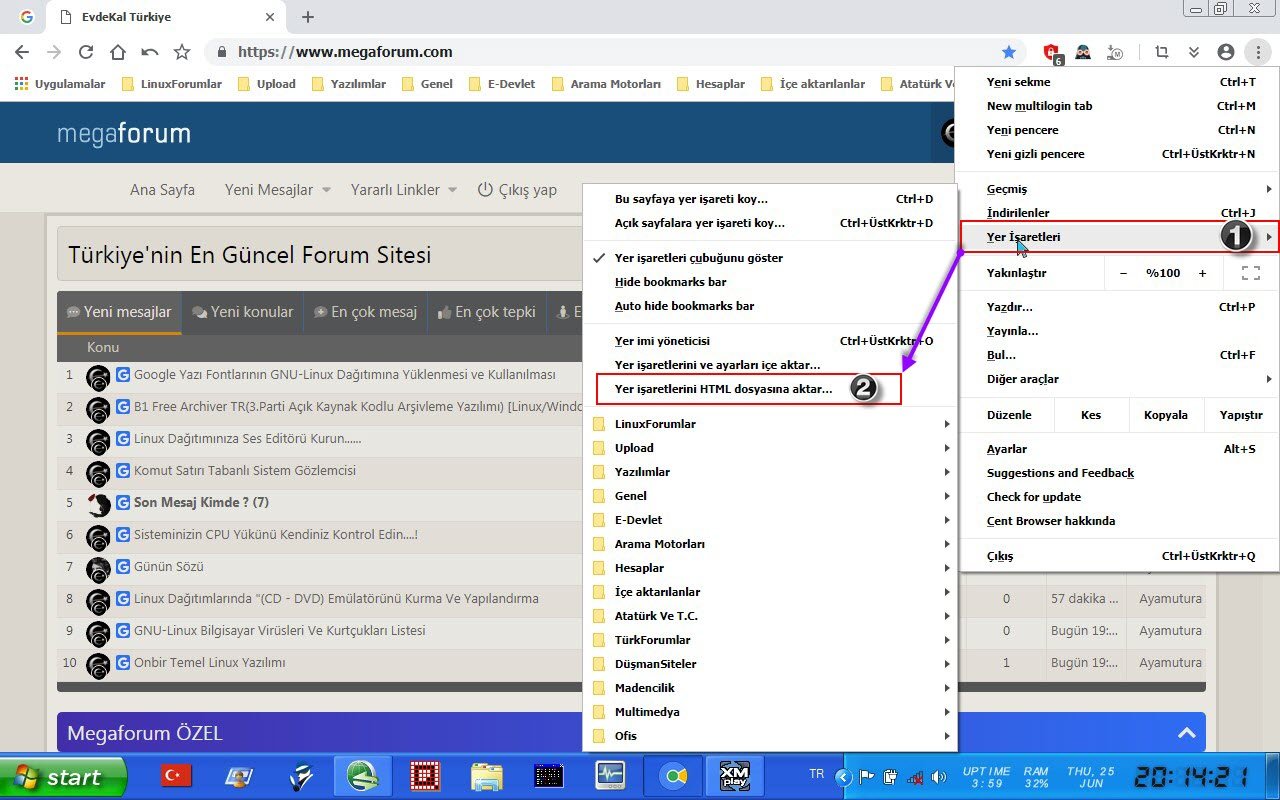This screenshot has height=800, width=1280.
Task: Toggle Auto hide bookmarks bar option
Action: pyautogui.click(x=770, y=306)
